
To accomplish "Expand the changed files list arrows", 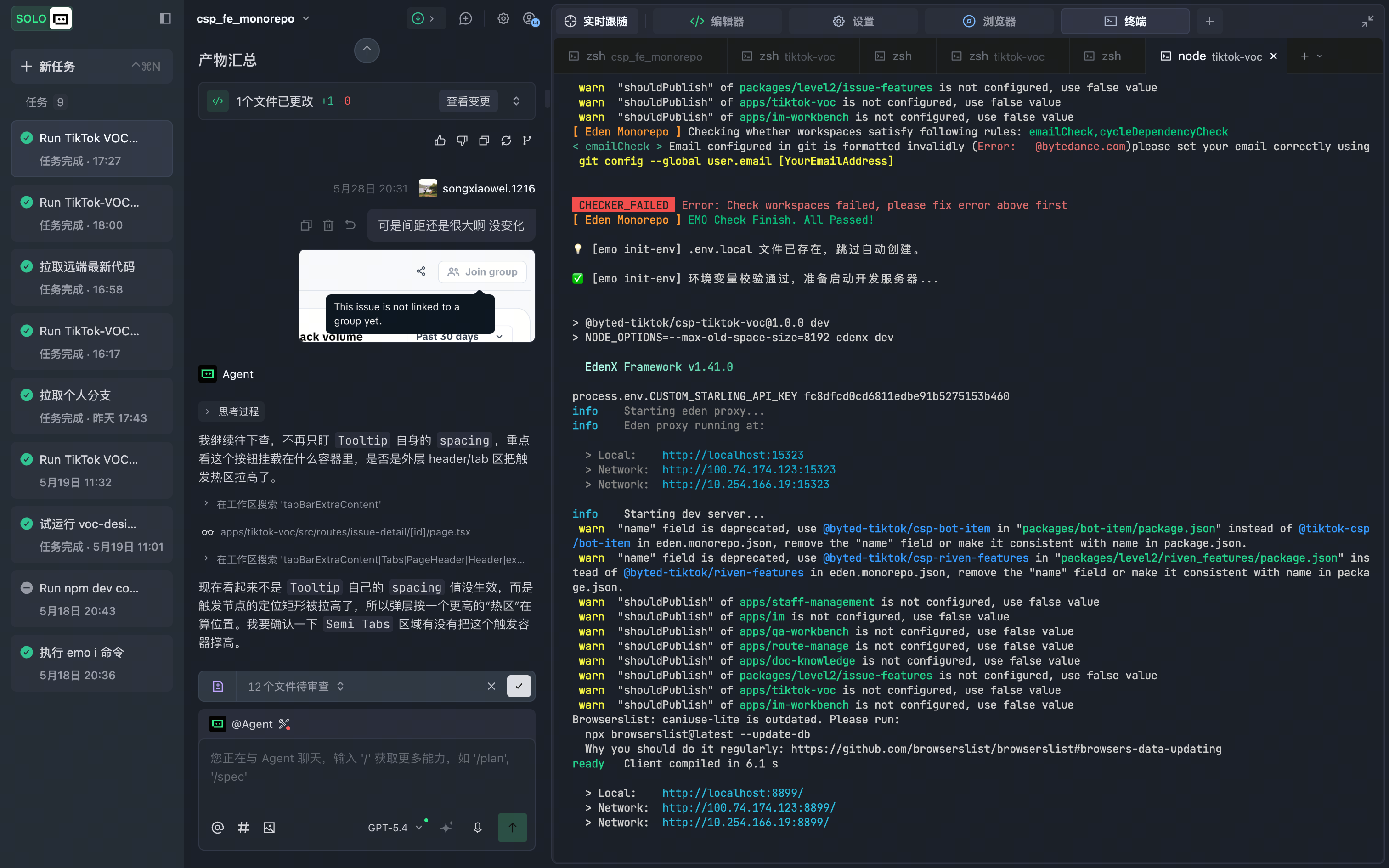I will (516, 101).
